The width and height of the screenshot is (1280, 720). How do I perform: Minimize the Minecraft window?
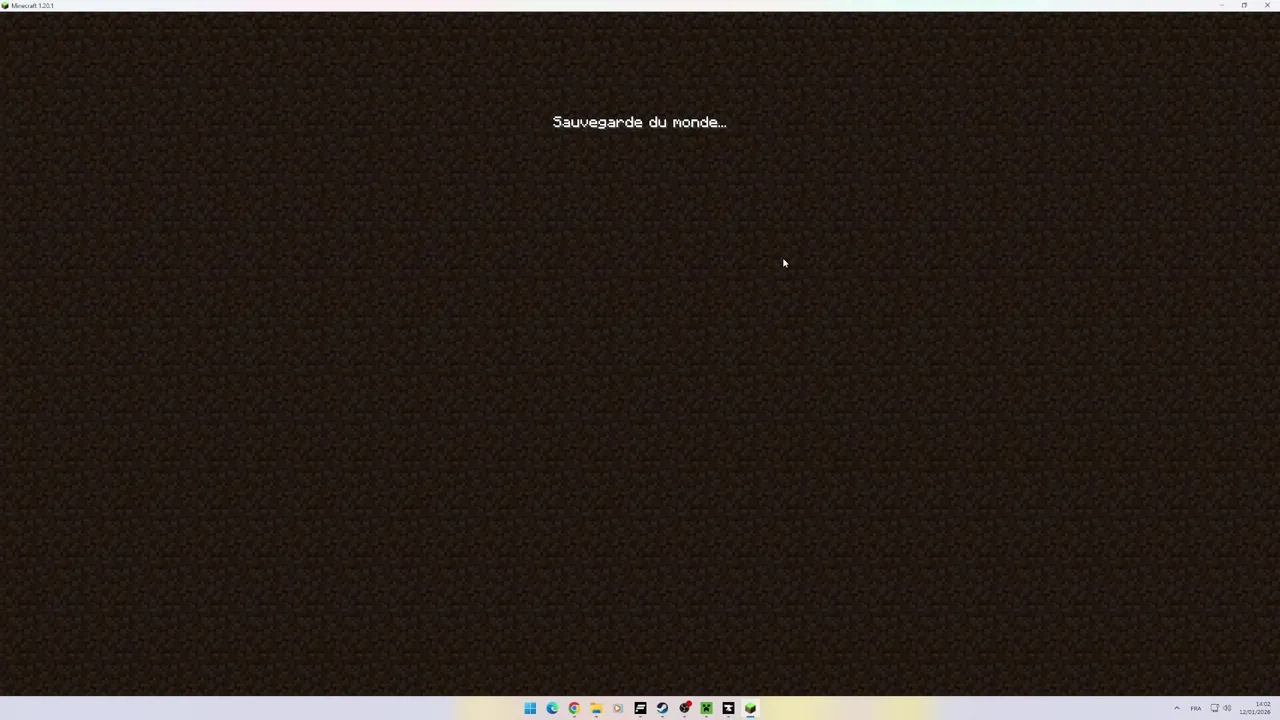[x=1221, y=5]
